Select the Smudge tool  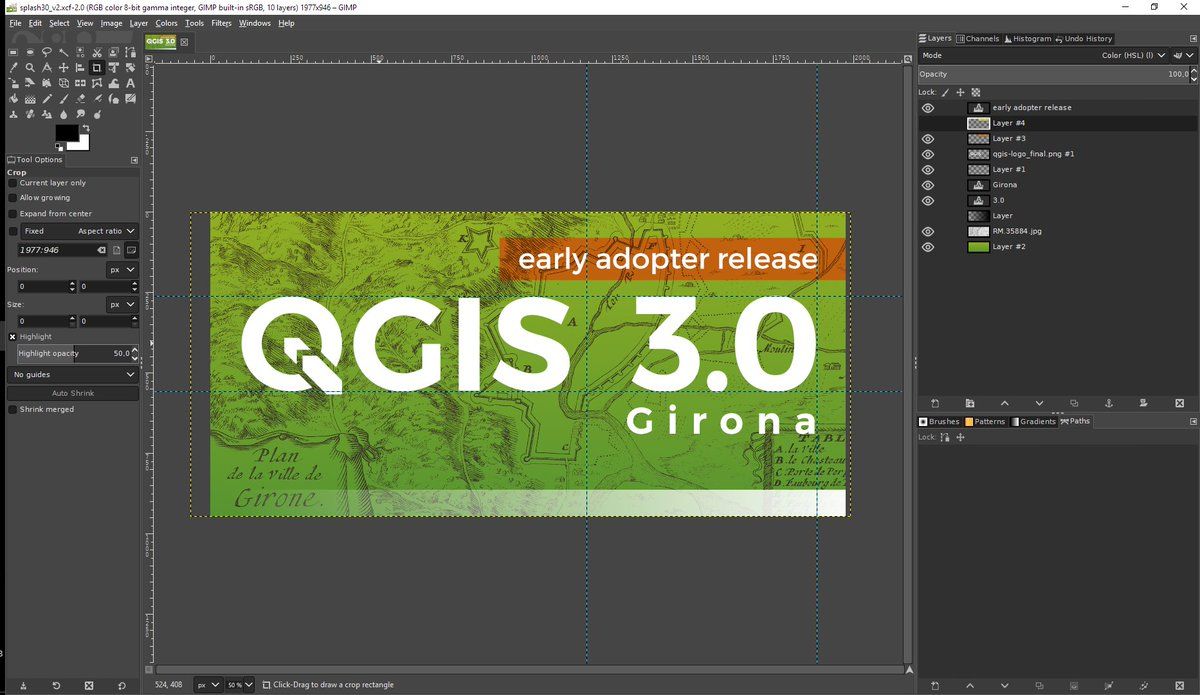pyautogui.click(x=80, y=114)
